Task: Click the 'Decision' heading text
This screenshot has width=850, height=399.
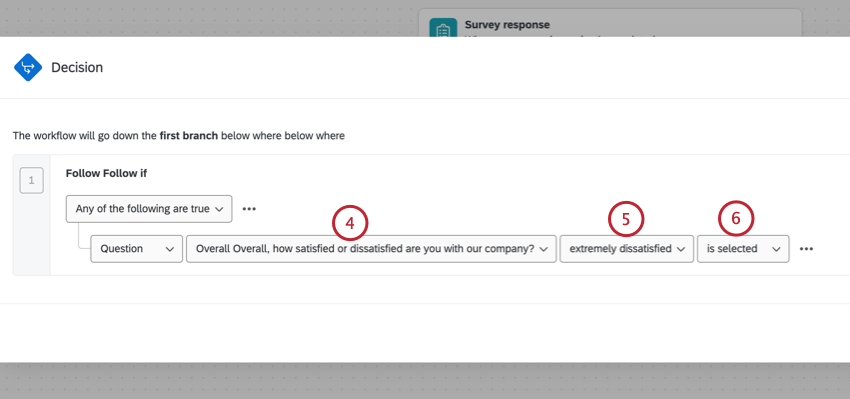Action: pos(77,68)
